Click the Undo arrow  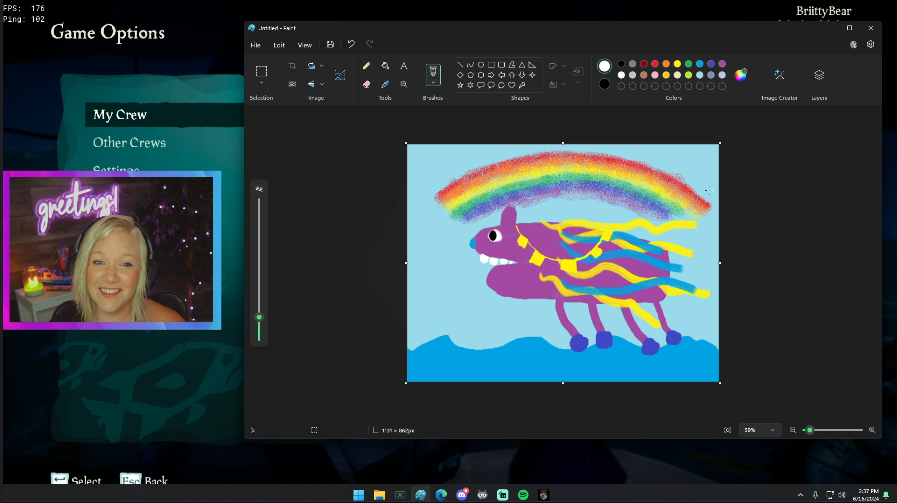click(351, 45)
